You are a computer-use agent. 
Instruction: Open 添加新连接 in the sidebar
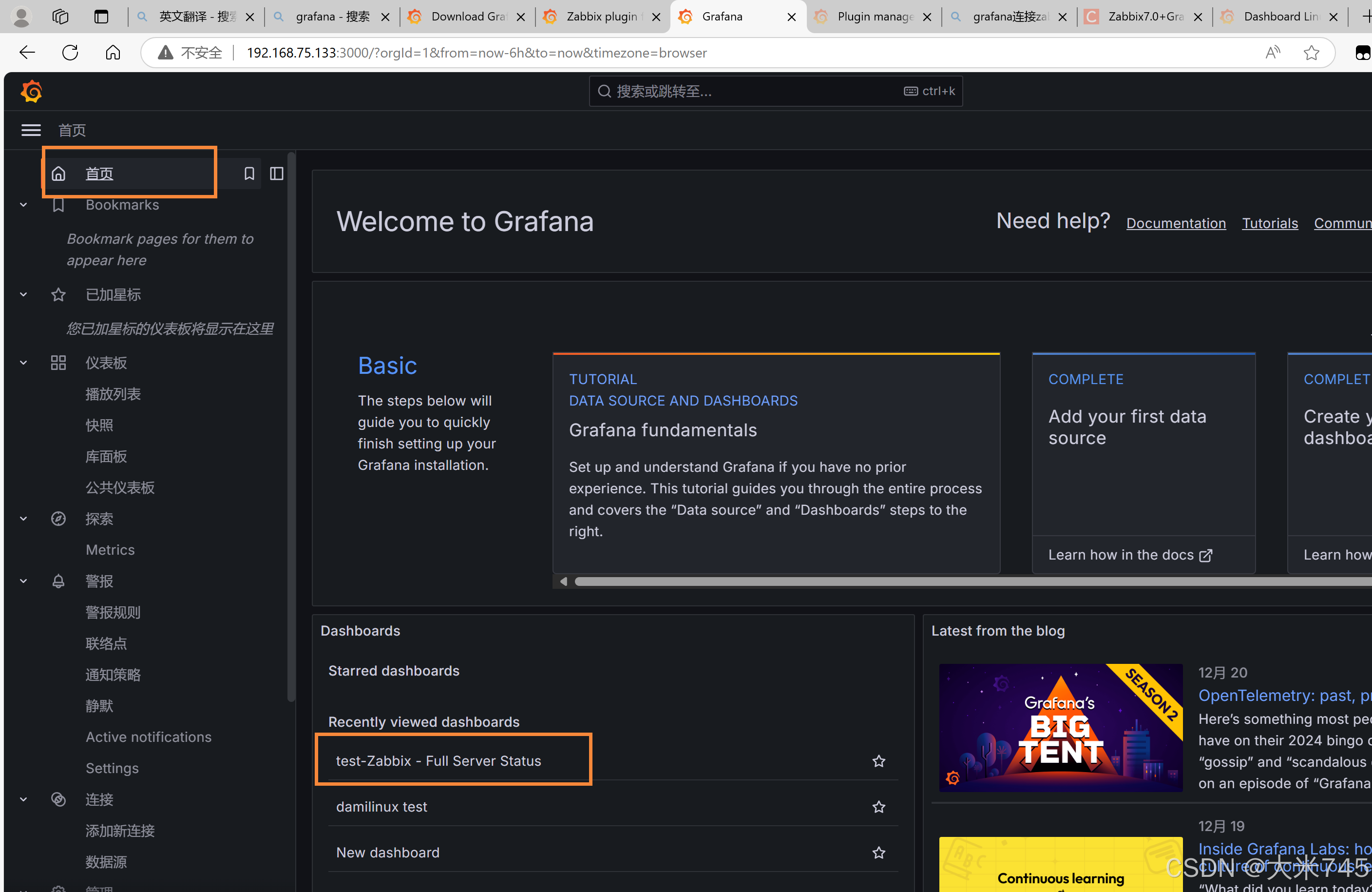120,830
